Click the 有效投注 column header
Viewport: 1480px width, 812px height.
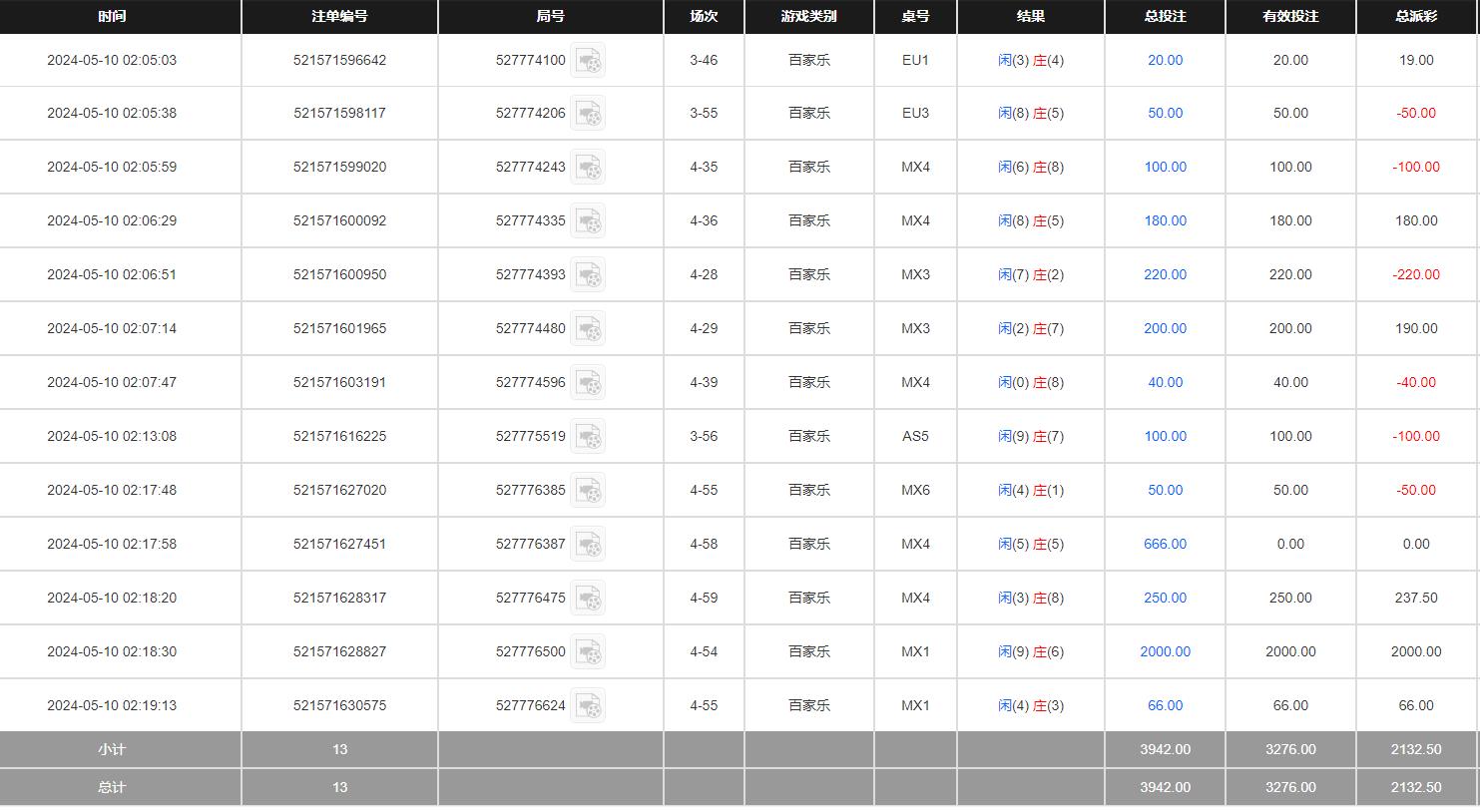click(1290, 16)
